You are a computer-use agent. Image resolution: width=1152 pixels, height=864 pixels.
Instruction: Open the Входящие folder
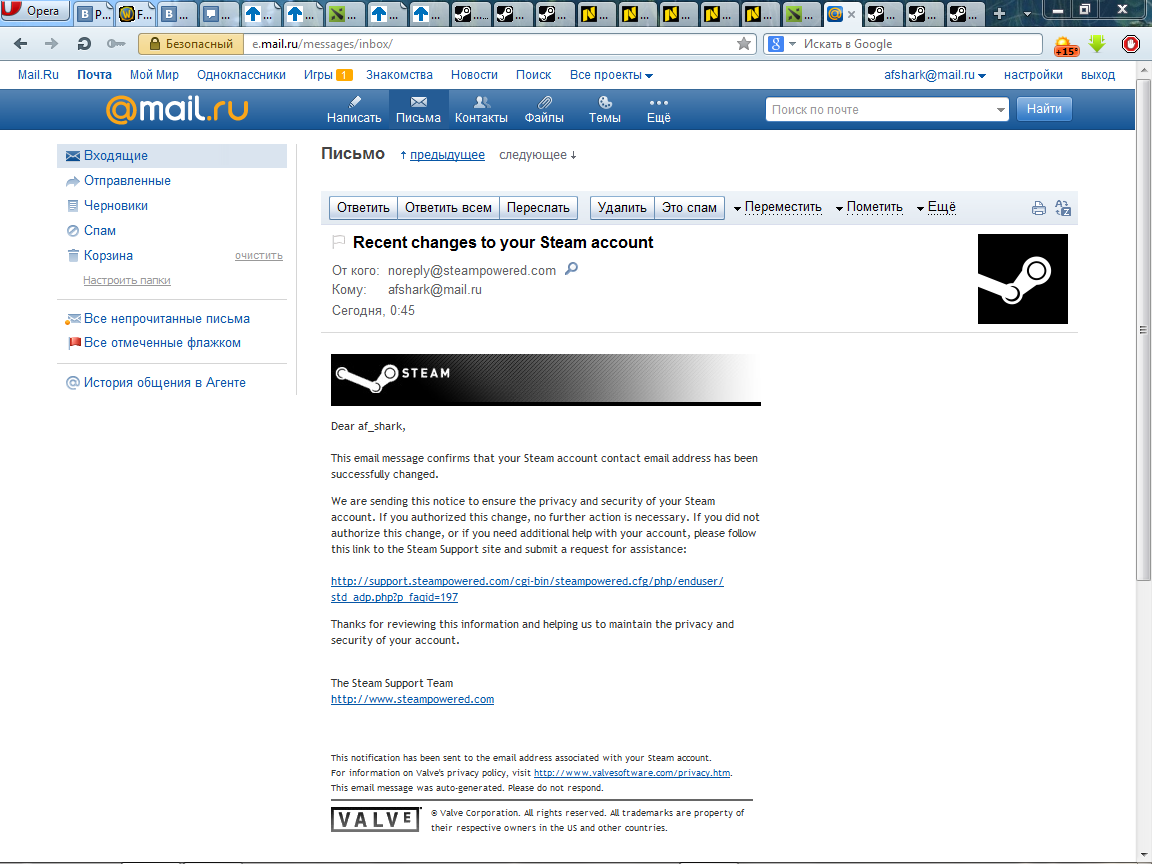[172, 156]
